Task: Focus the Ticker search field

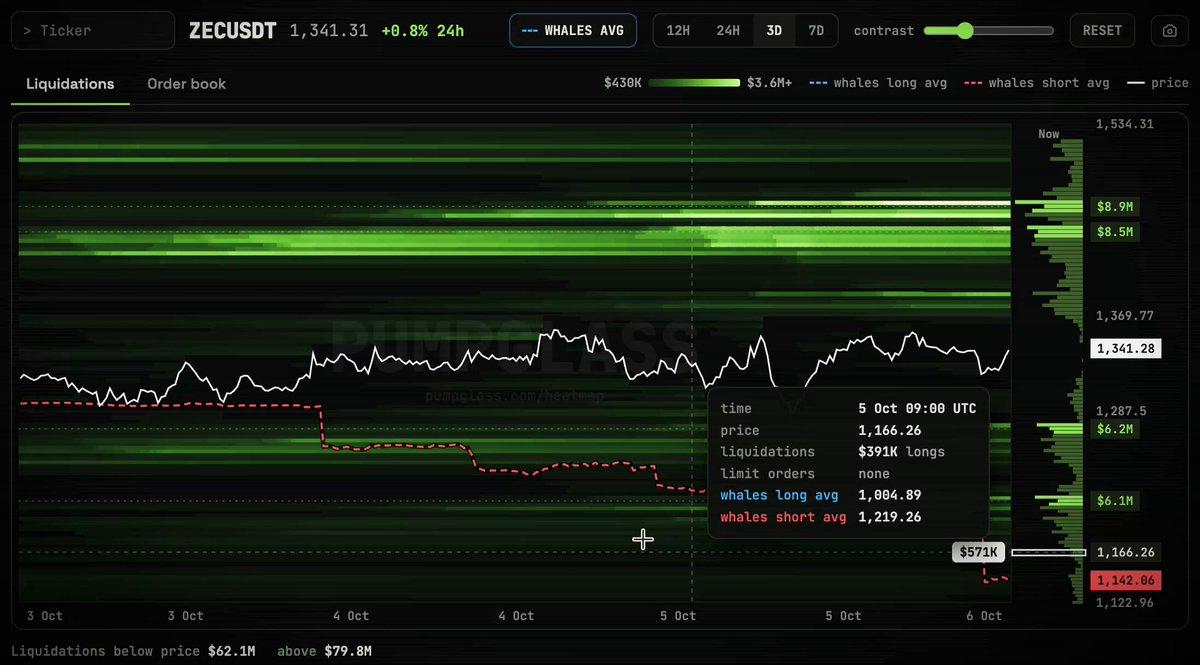Action: point(93,31)
